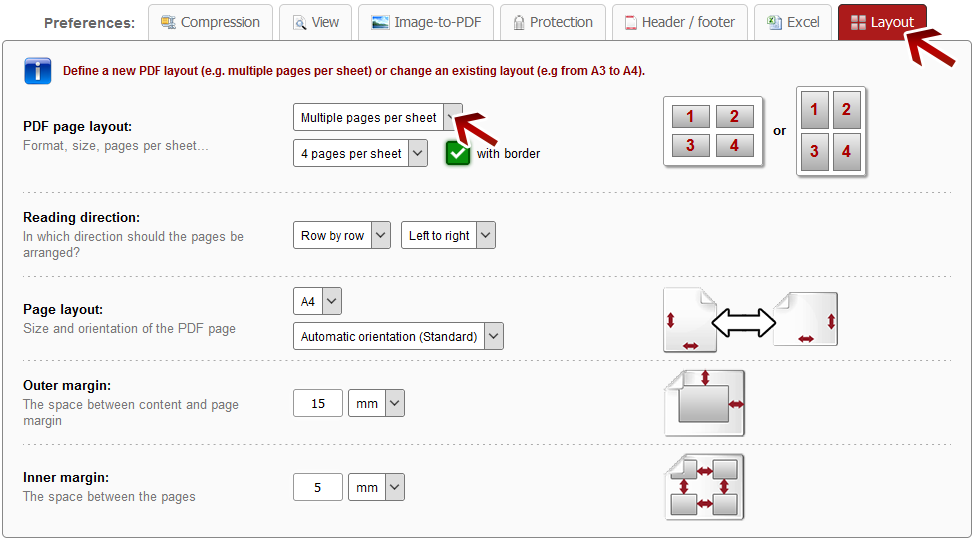Open the 'Row by row' dropdown

[341, 236]
